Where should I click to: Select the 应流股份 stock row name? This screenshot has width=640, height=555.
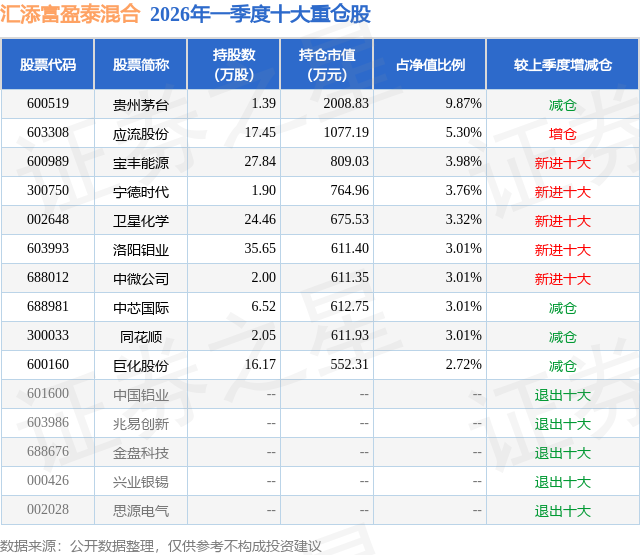point(141,134)
